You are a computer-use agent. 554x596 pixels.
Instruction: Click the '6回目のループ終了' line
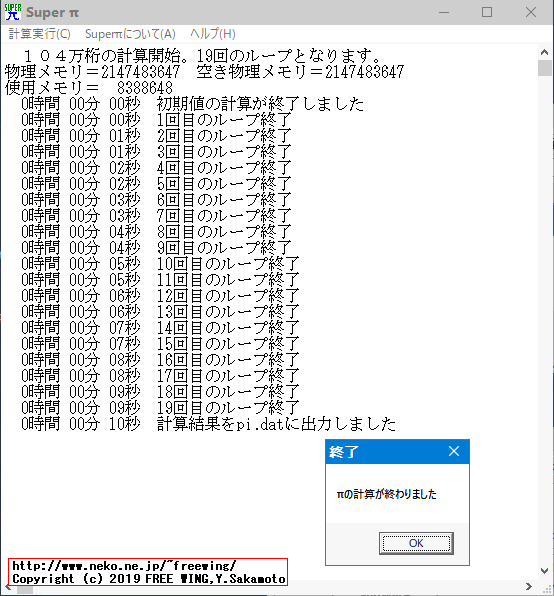click(x=156, y=200)
